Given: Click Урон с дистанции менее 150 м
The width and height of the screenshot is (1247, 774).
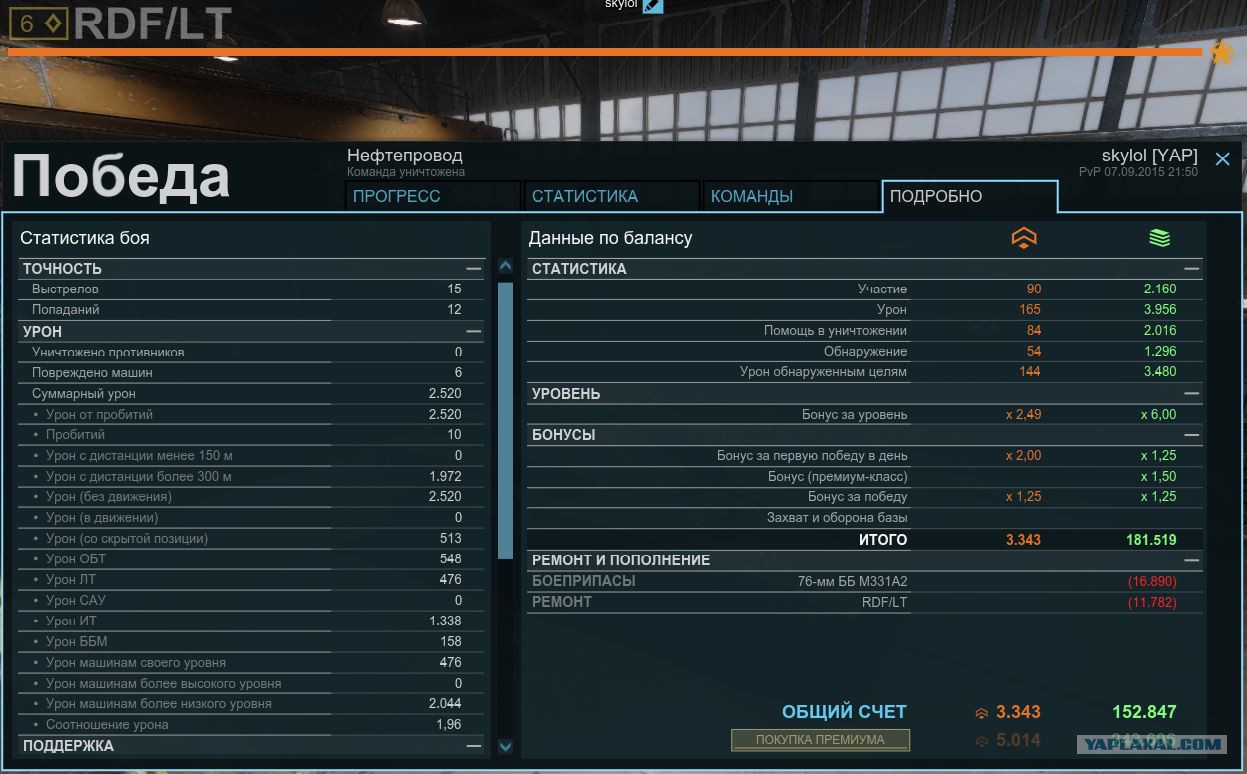Looking at the screenshot, I should (x=251, y=455).
